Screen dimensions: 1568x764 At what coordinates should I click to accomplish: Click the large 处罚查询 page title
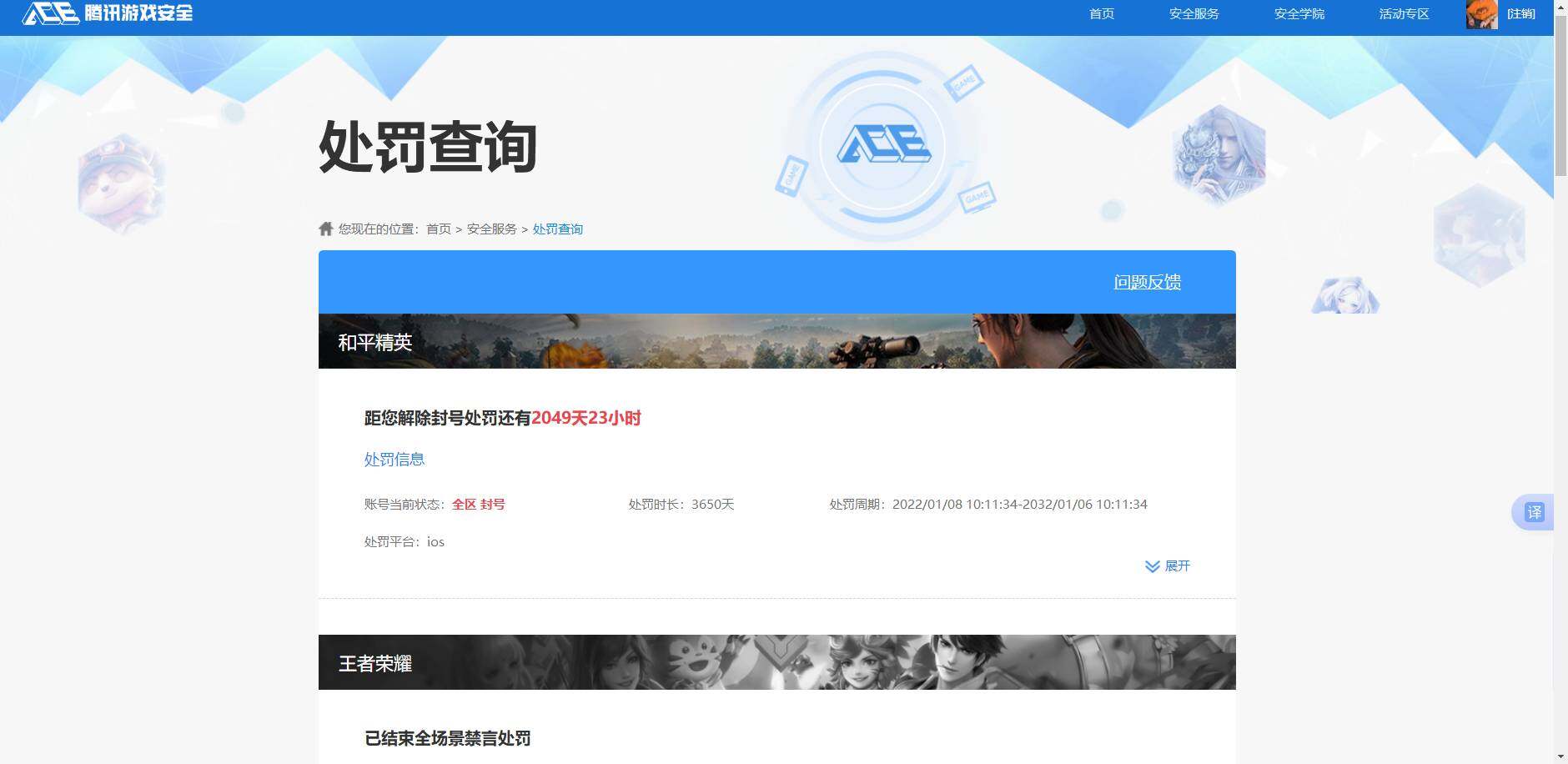pos(428,147)
